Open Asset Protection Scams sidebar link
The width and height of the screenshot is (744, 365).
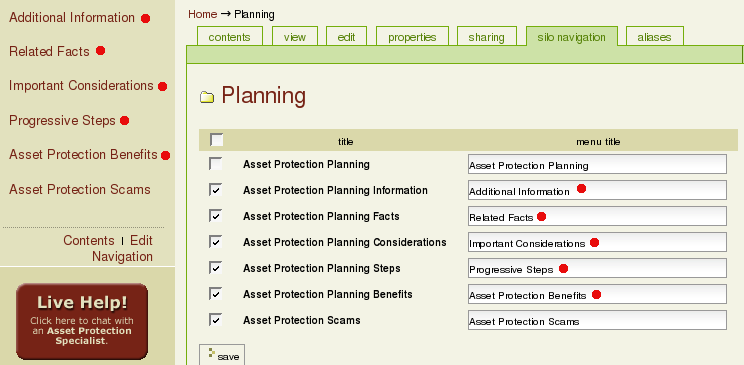pos(80,189)
